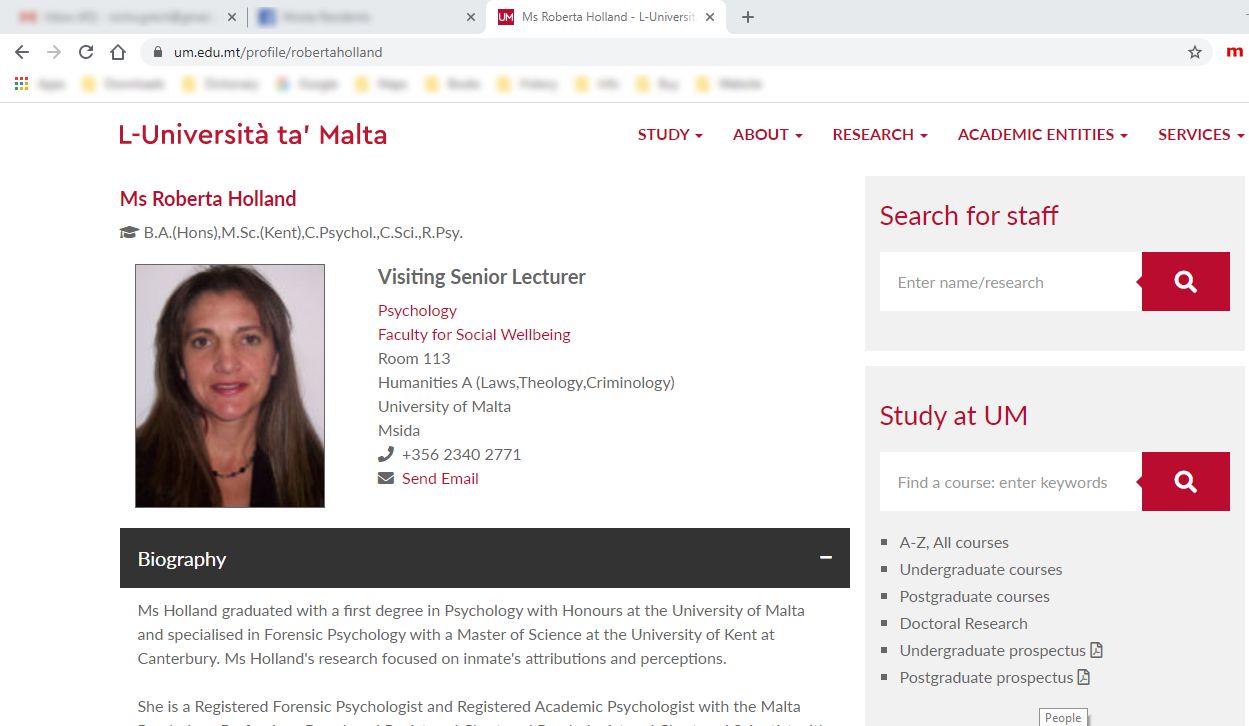This screenshot has height=726, width=1249.
Task: Expand the ABOUT menu
Action: coord(768,134)
